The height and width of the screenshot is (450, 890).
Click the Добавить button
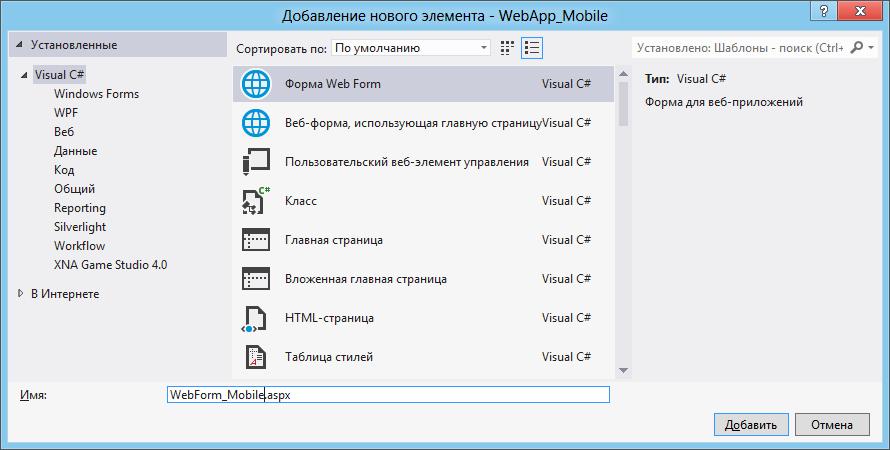(751, 424)
